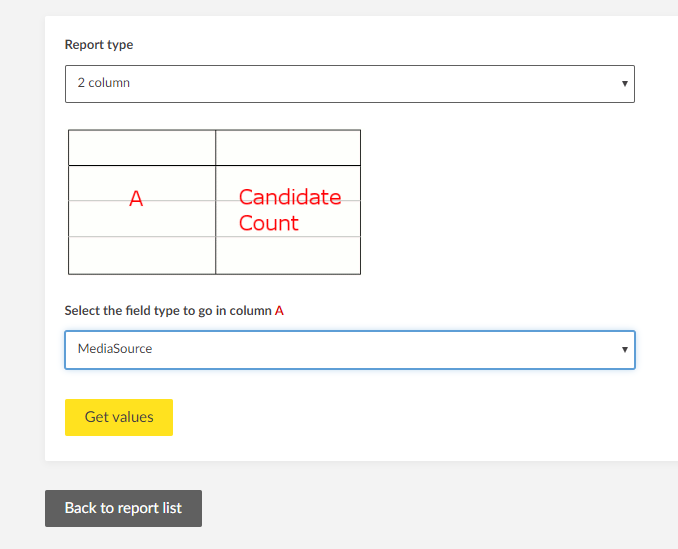Click the 'MediaSource' selected value text

[x=115, y=350]
